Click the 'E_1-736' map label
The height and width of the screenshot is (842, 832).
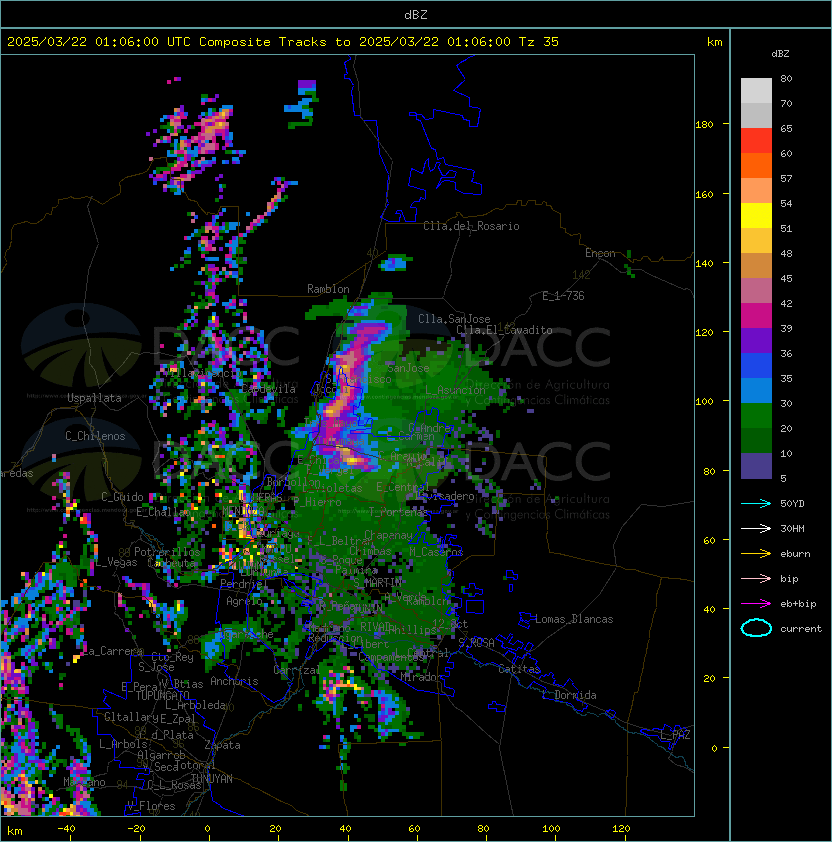(563, 296)
